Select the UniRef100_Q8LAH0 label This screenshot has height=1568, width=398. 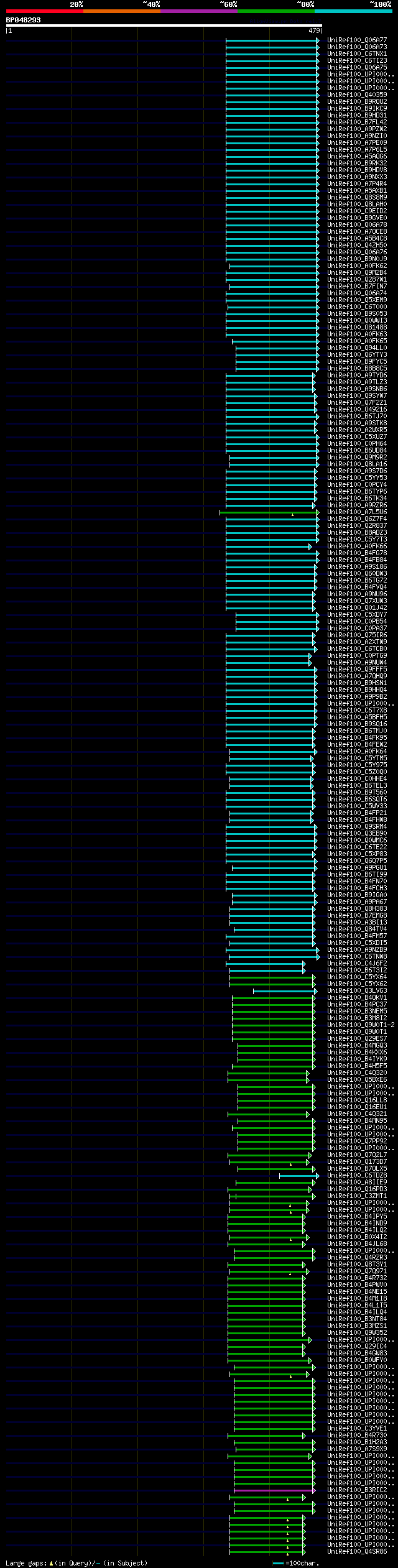[357, 205]
